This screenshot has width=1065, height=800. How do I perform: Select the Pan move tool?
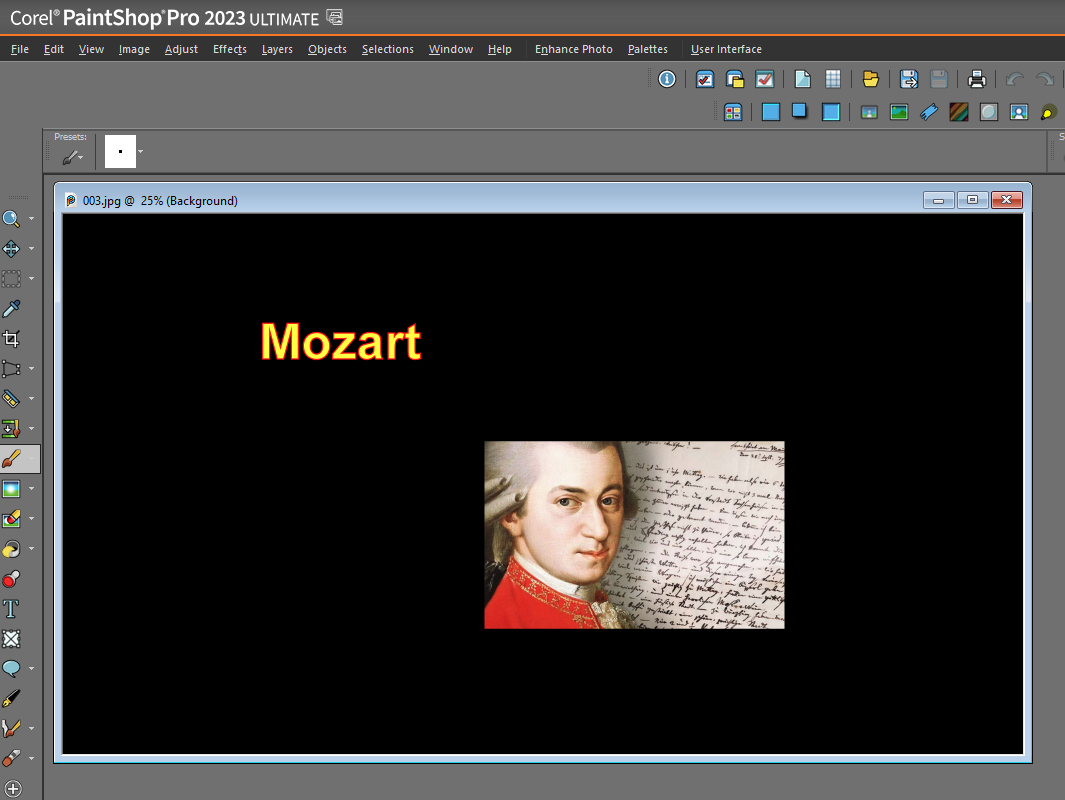(12, 249)
